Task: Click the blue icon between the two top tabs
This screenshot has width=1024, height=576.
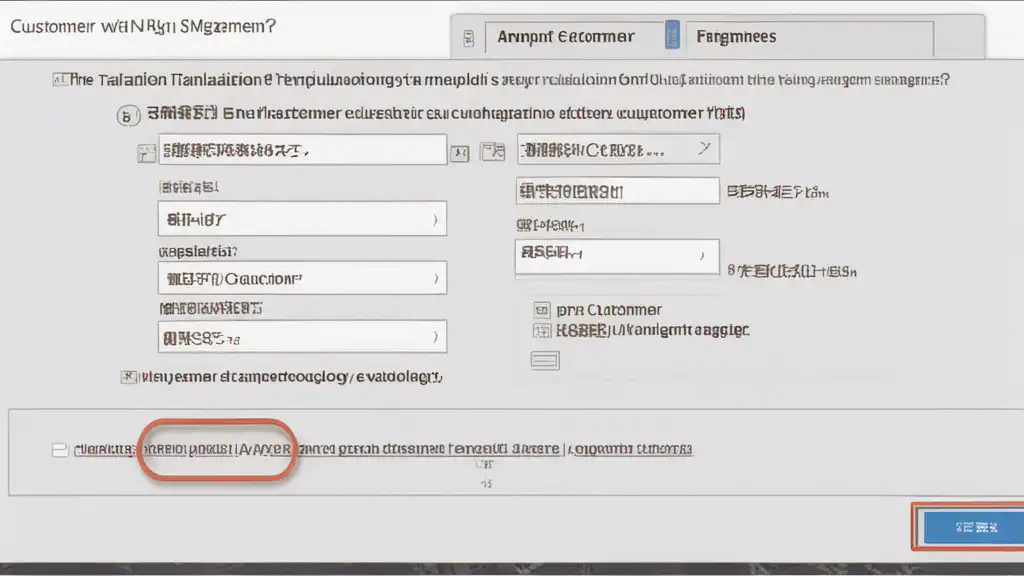Action: click(x=672, y=35)
